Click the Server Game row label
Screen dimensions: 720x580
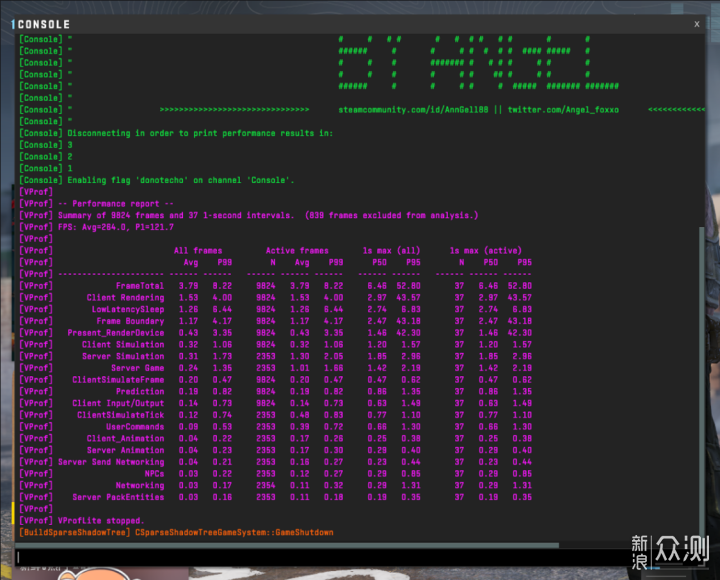[137, 368]
